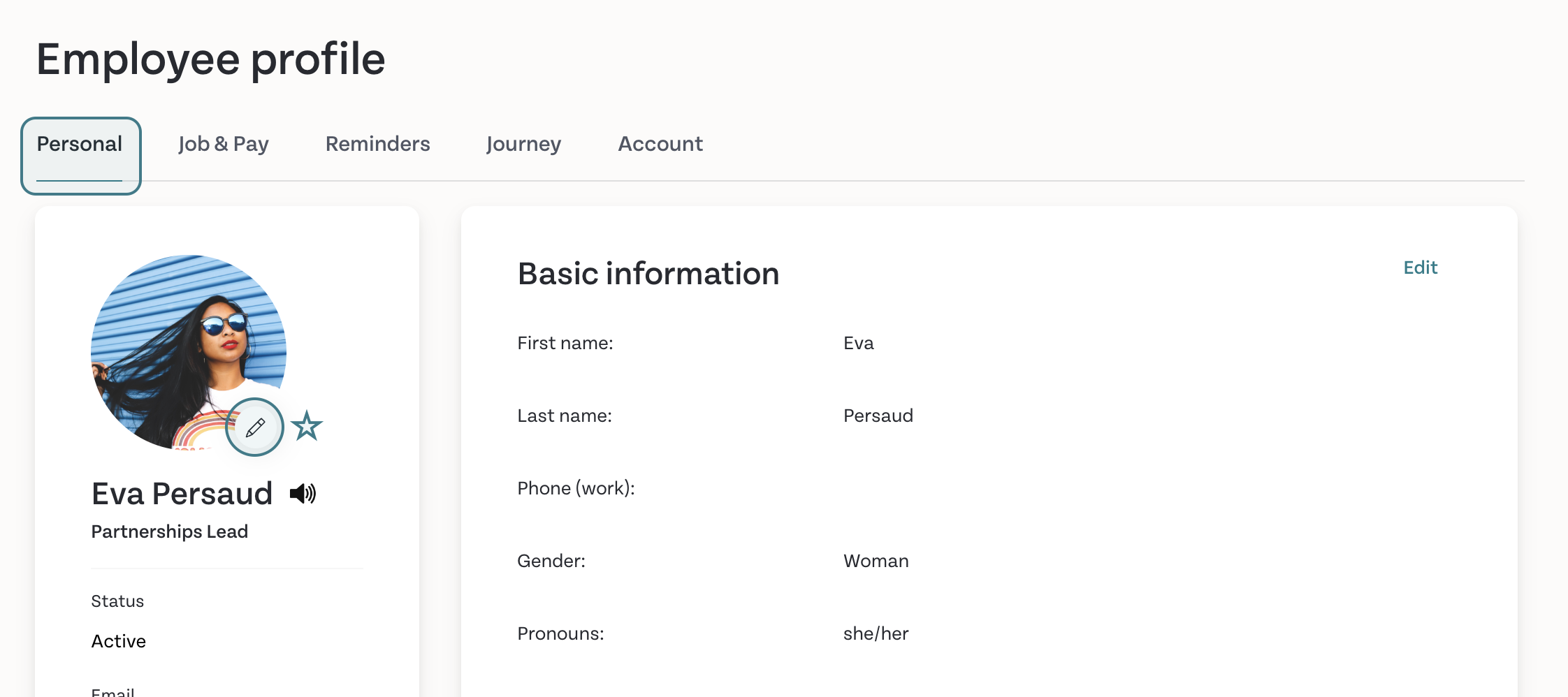Click the Phone (work) label

tap(576, 488)
